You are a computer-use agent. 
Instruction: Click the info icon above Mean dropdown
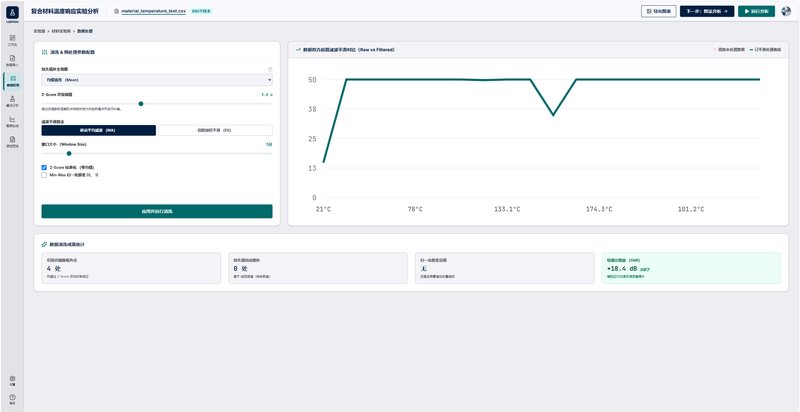[x=270, y=69]
